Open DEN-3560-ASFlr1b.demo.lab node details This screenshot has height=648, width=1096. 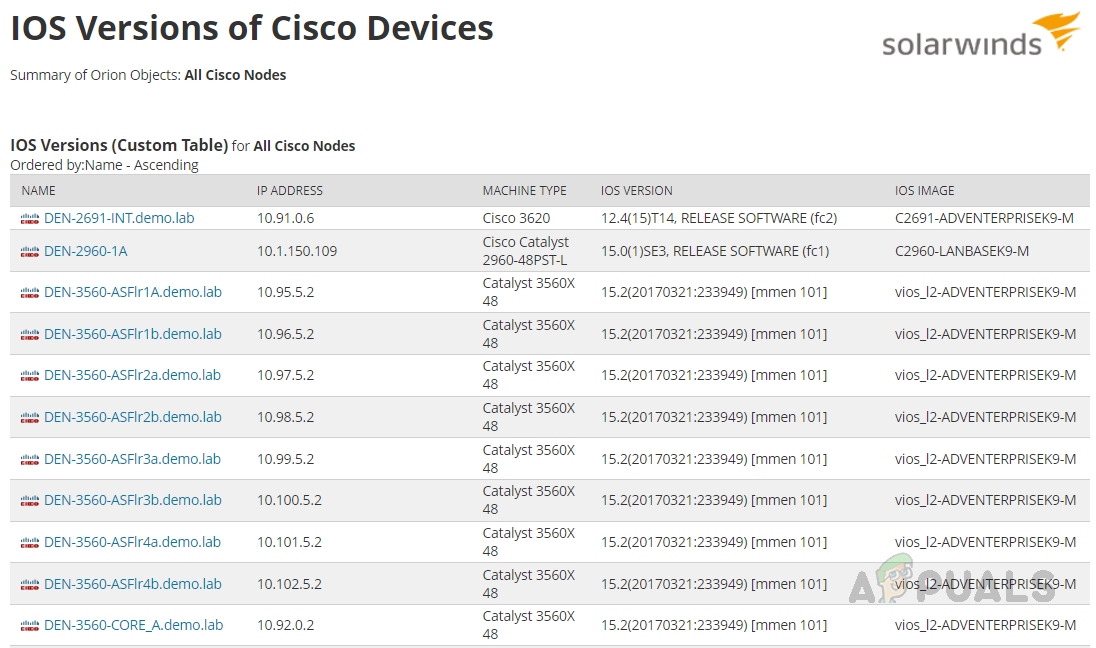pos(132,334)
